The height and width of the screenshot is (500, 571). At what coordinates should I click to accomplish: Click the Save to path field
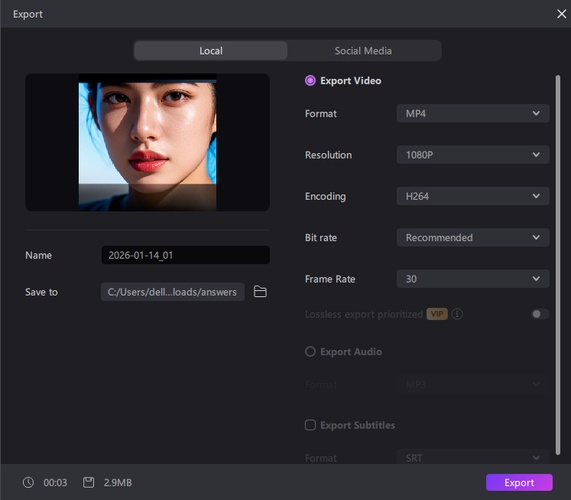[x=173, y=292]
